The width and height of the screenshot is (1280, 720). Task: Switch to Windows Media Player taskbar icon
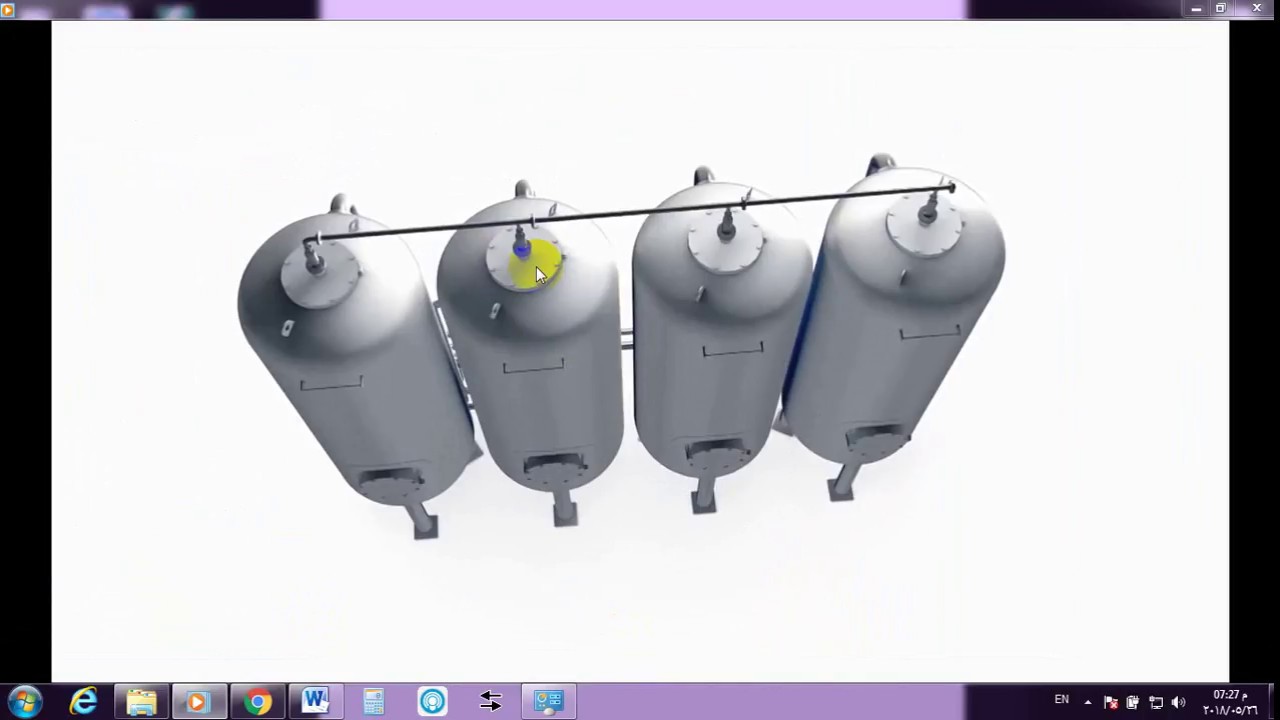tap(199, 702)
